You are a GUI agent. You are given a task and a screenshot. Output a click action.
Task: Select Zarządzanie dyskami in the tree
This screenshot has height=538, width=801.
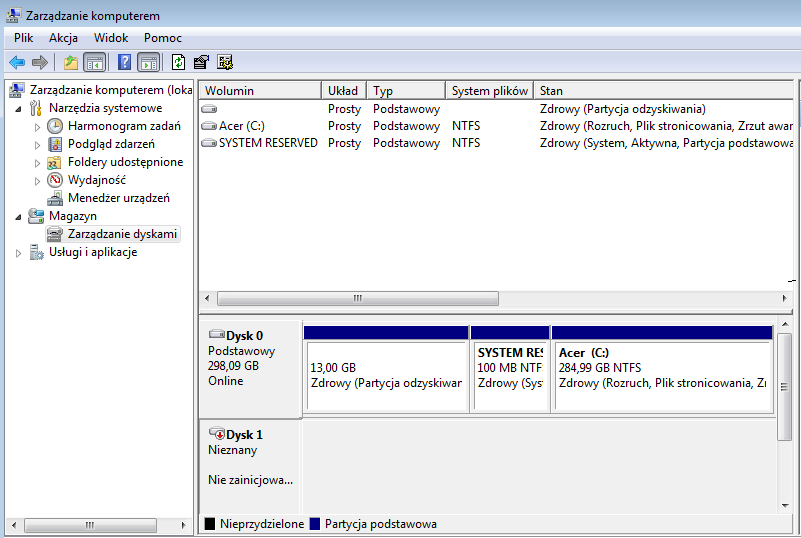(122, 234)
